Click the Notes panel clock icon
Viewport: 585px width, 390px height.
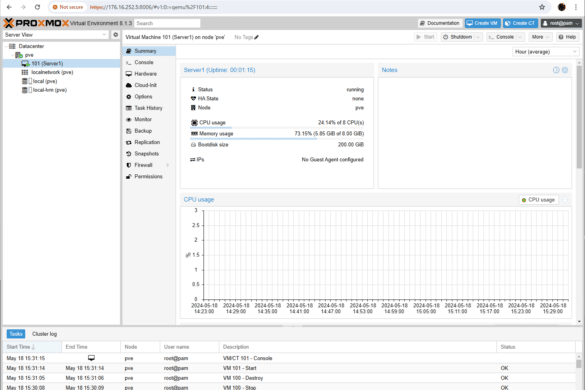(x=556, y=70)
